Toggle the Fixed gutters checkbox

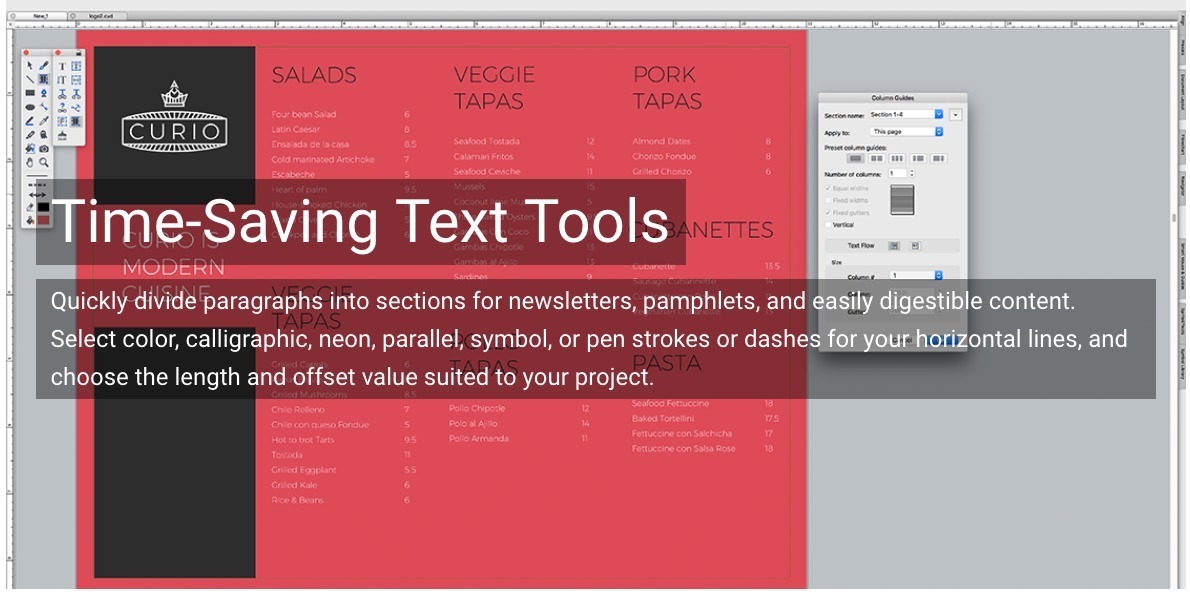(x=828, y=213)
